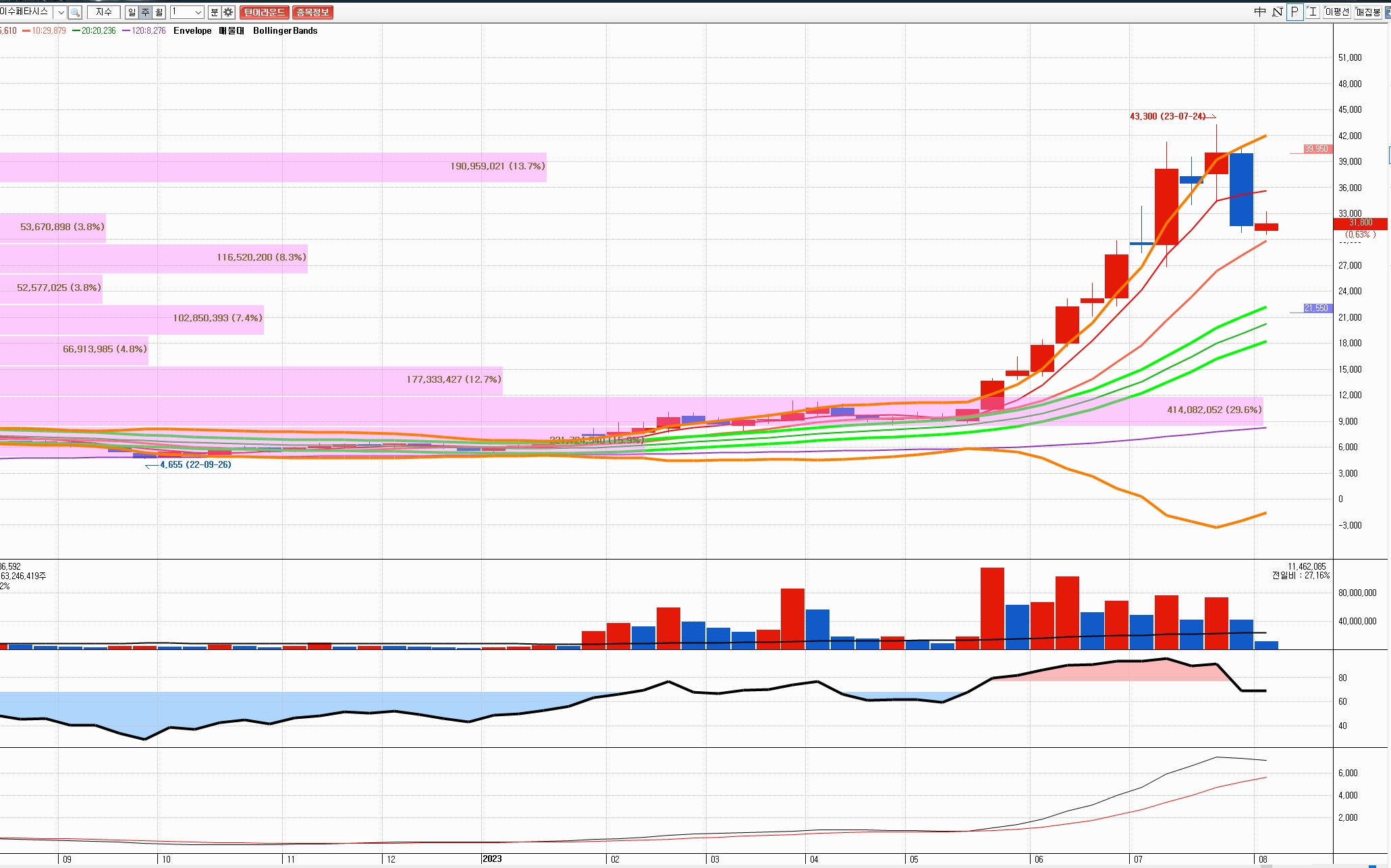Switch chart to daily (일) period
This screenshot has width=1391, height=868.
132,12
